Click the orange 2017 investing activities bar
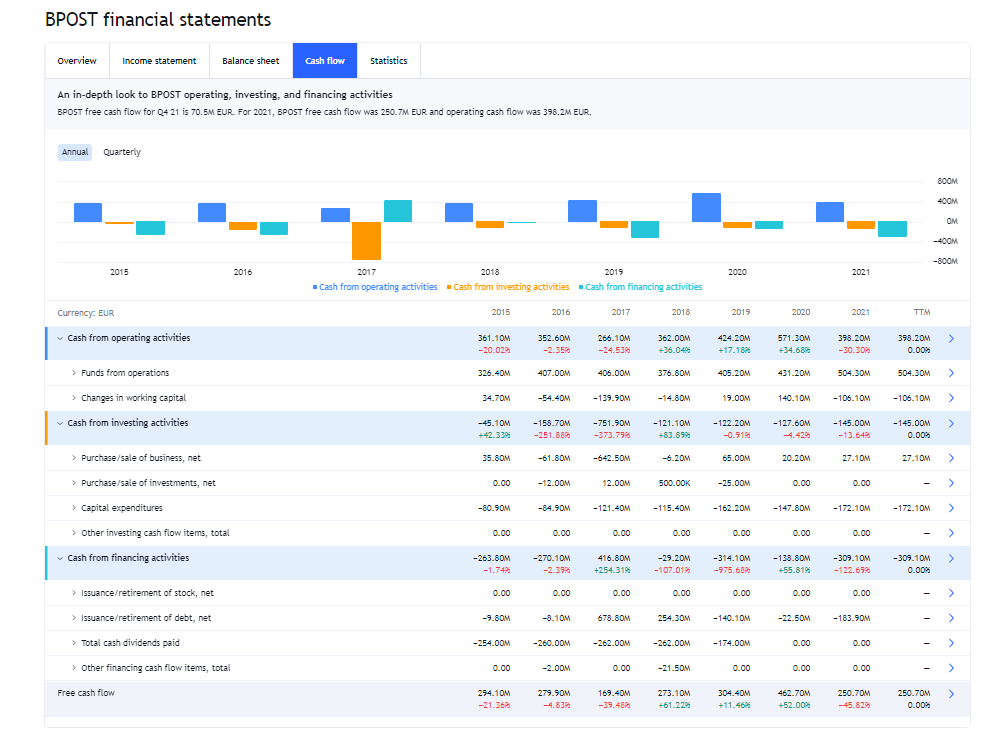Image resolution: width=1000 pixels, height=743 pixels. (367, 240)
